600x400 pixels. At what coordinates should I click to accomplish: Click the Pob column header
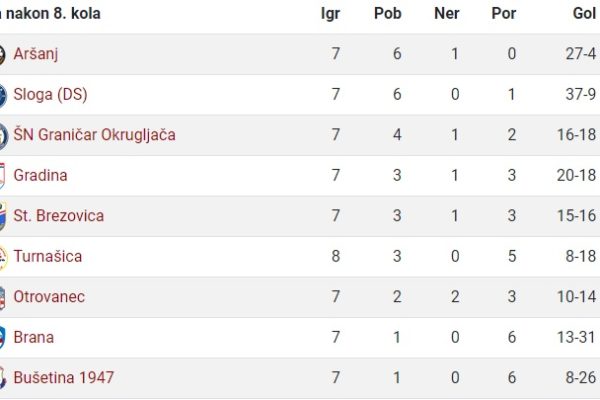point(388,13)
